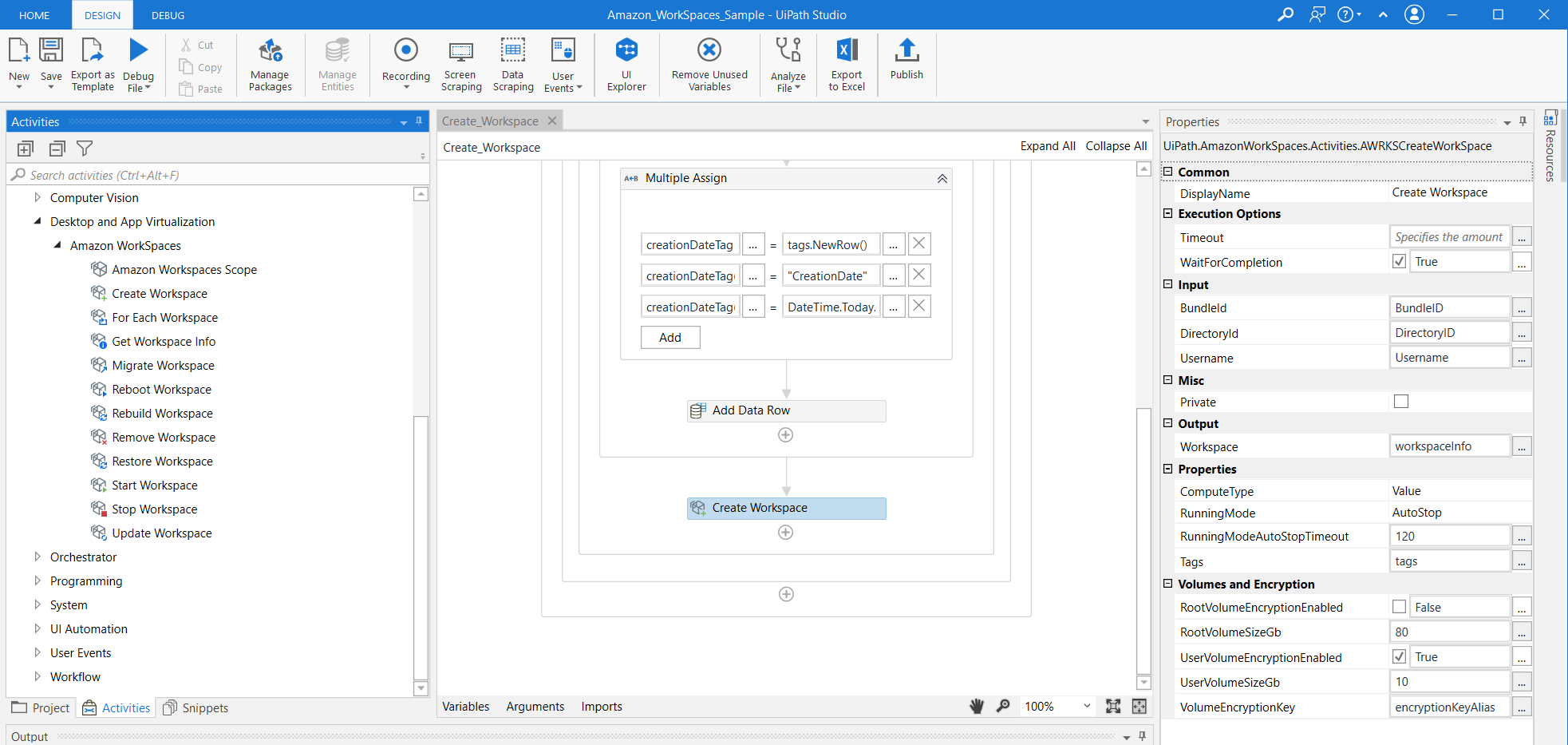Click the designer search magnifier icon

click(x=1003, y=706)
